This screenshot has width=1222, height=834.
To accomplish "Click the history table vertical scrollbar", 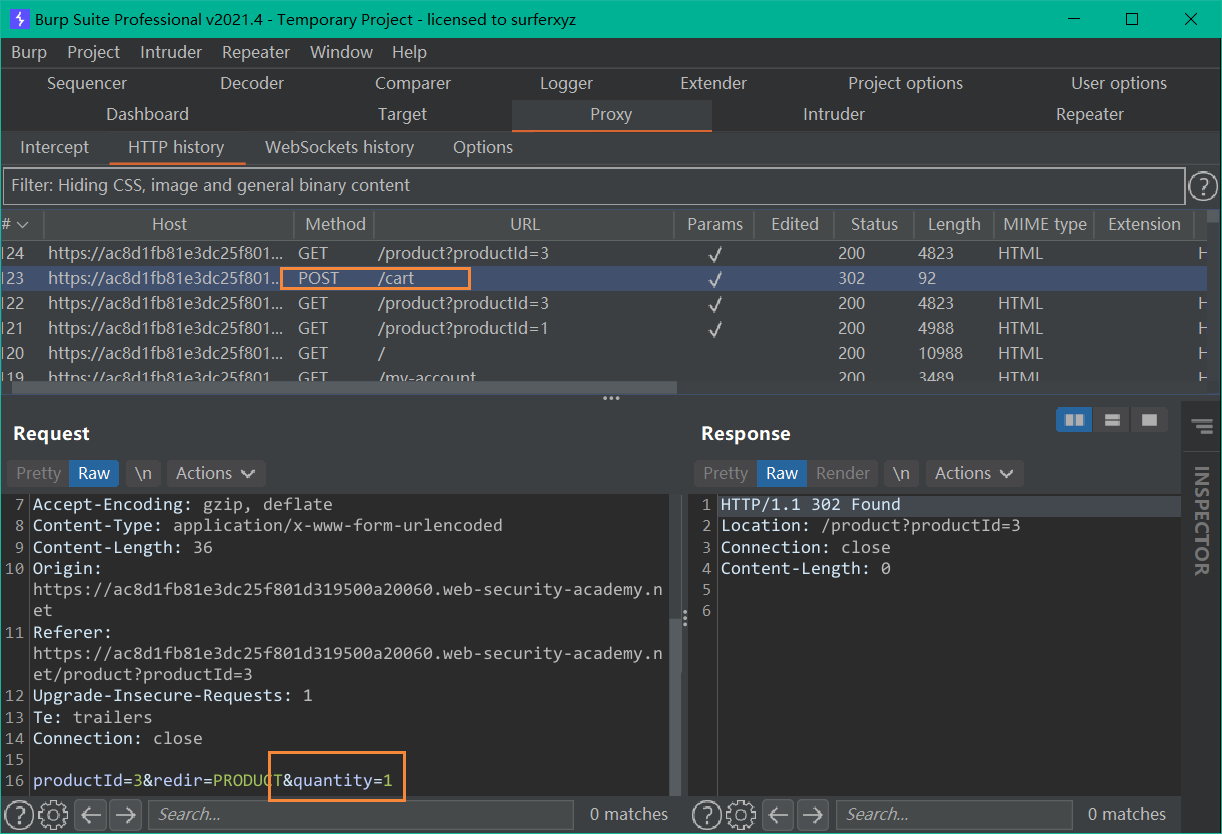I will pos(1213,214).
